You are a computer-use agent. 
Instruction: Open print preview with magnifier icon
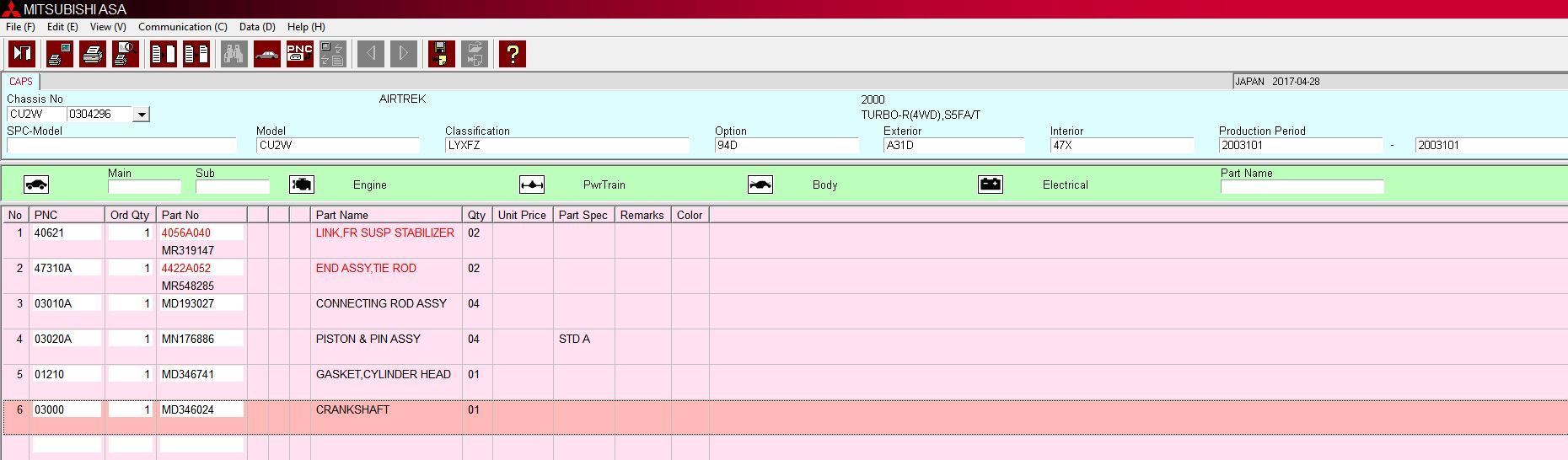point(125,54)
